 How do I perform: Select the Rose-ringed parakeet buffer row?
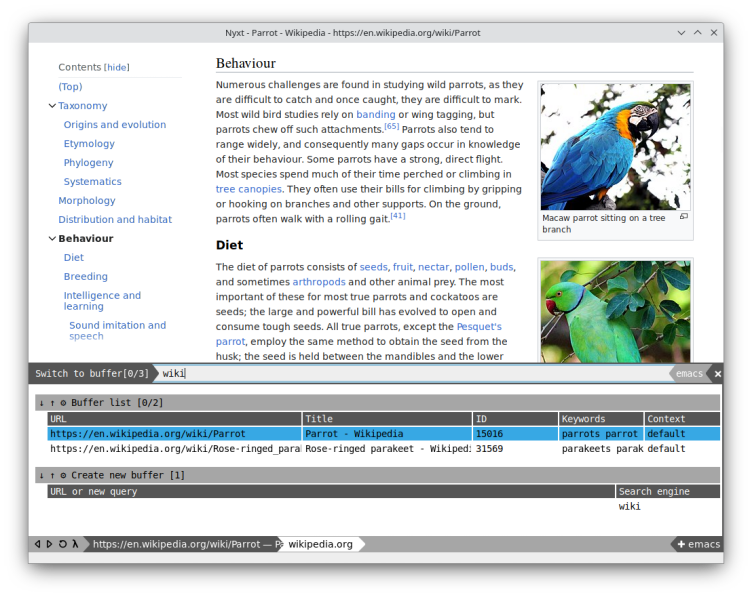(384, 449)
